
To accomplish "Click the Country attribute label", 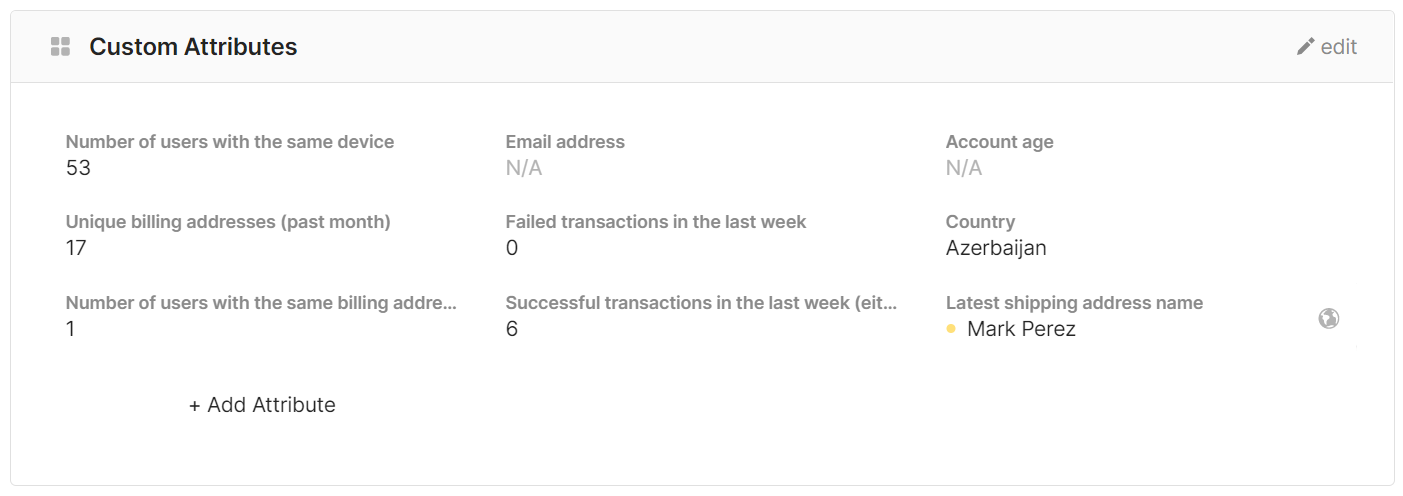I will pyautogui.click(x=980, y=222).
